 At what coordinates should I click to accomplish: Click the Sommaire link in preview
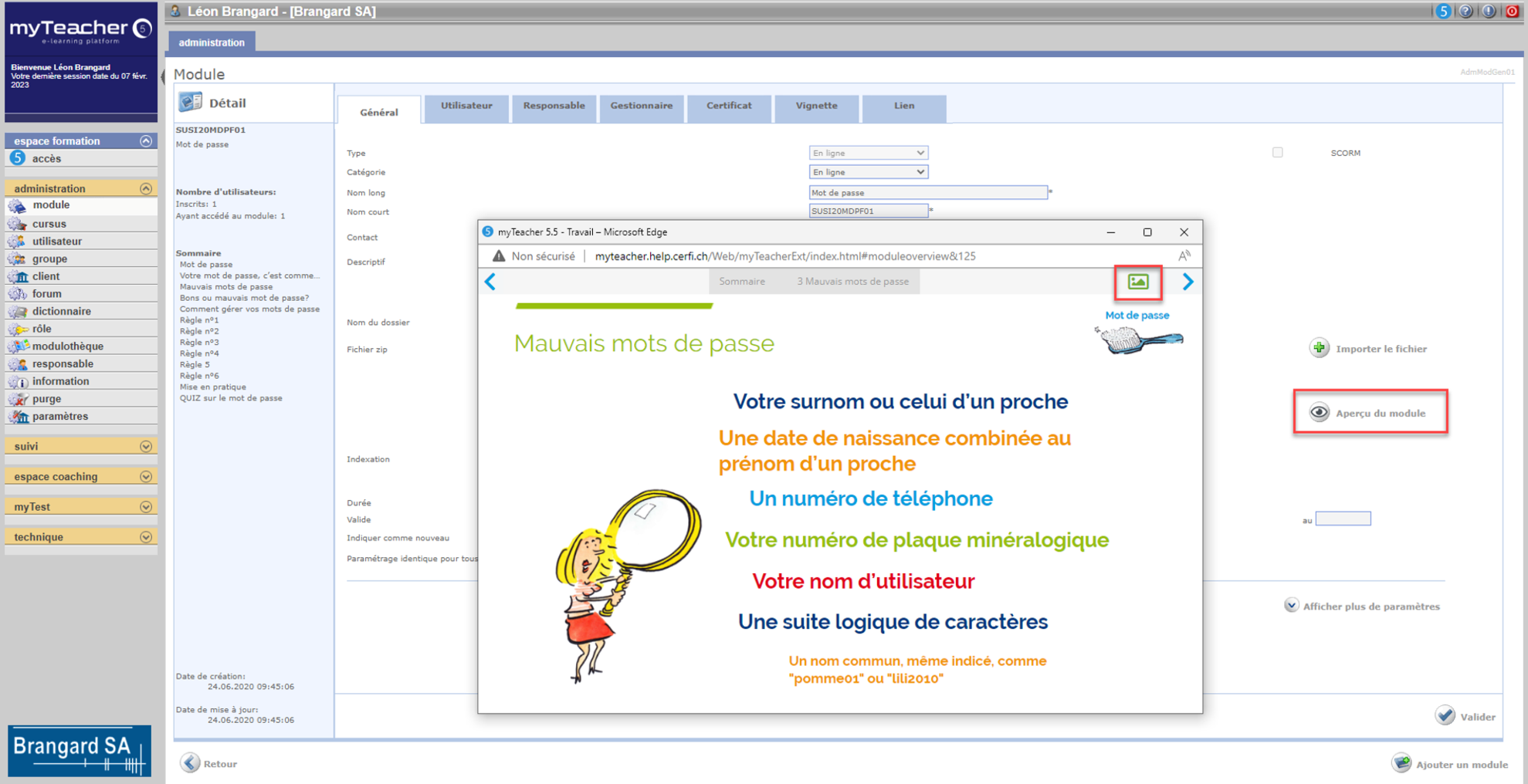pyautogui.click(x=741, y=282)
